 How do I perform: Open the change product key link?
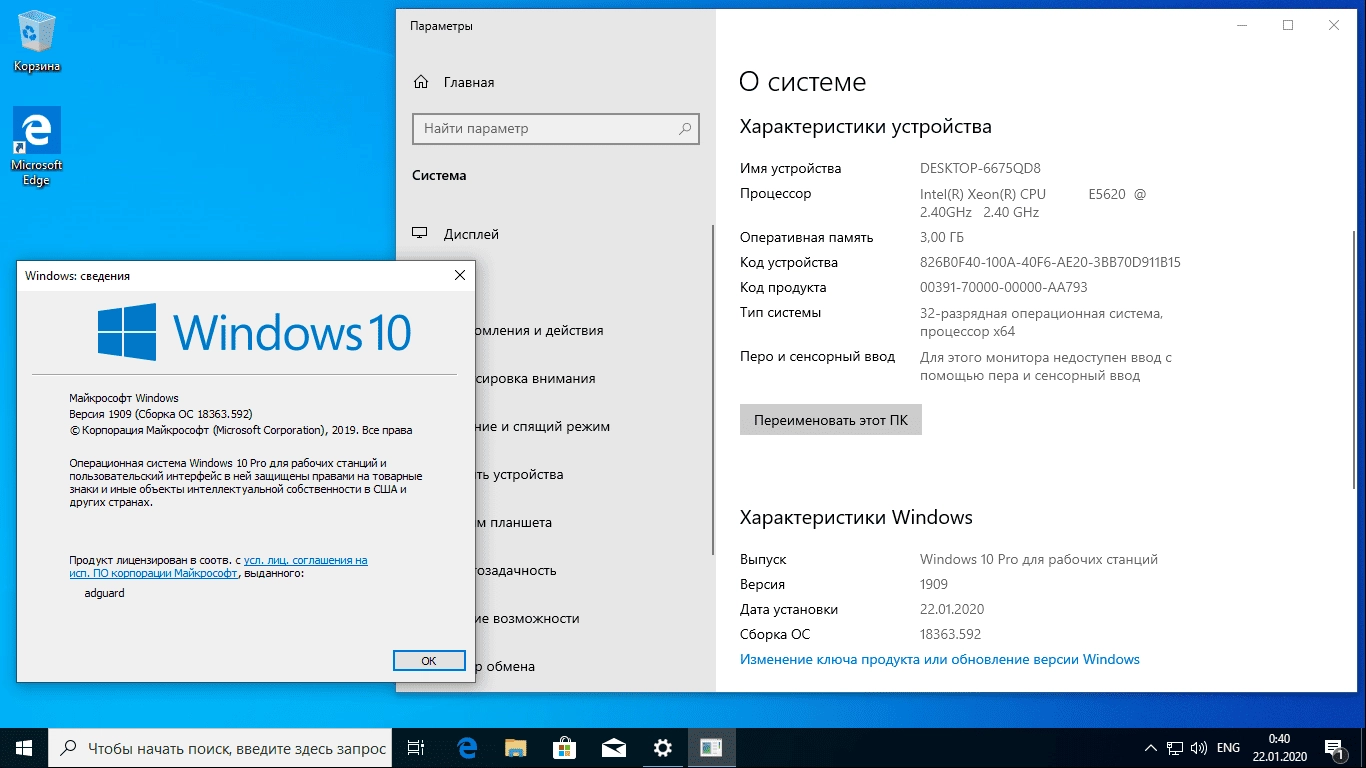tap(939, 659)
